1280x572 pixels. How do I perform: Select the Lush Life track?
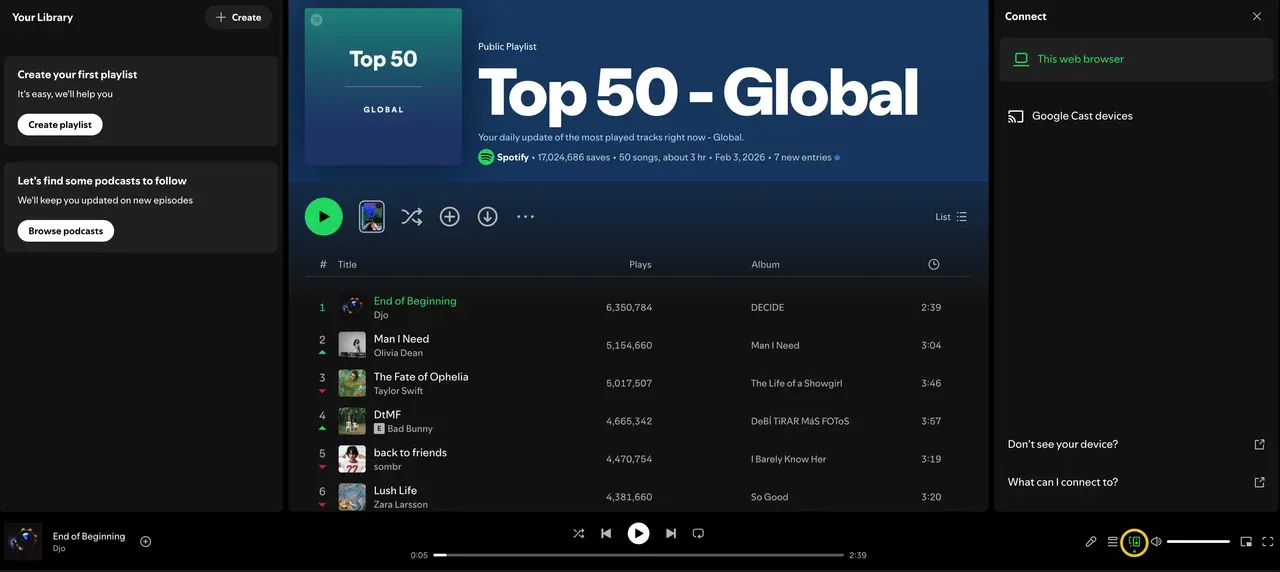tap(395, 491)
